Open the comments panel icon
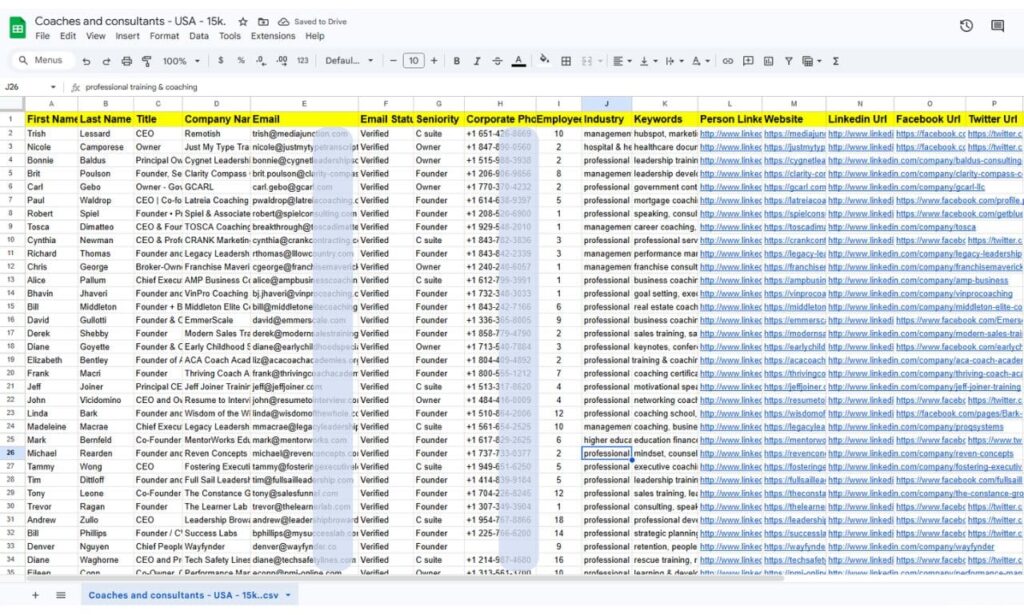1024x615 pixels. pos(997,25)
